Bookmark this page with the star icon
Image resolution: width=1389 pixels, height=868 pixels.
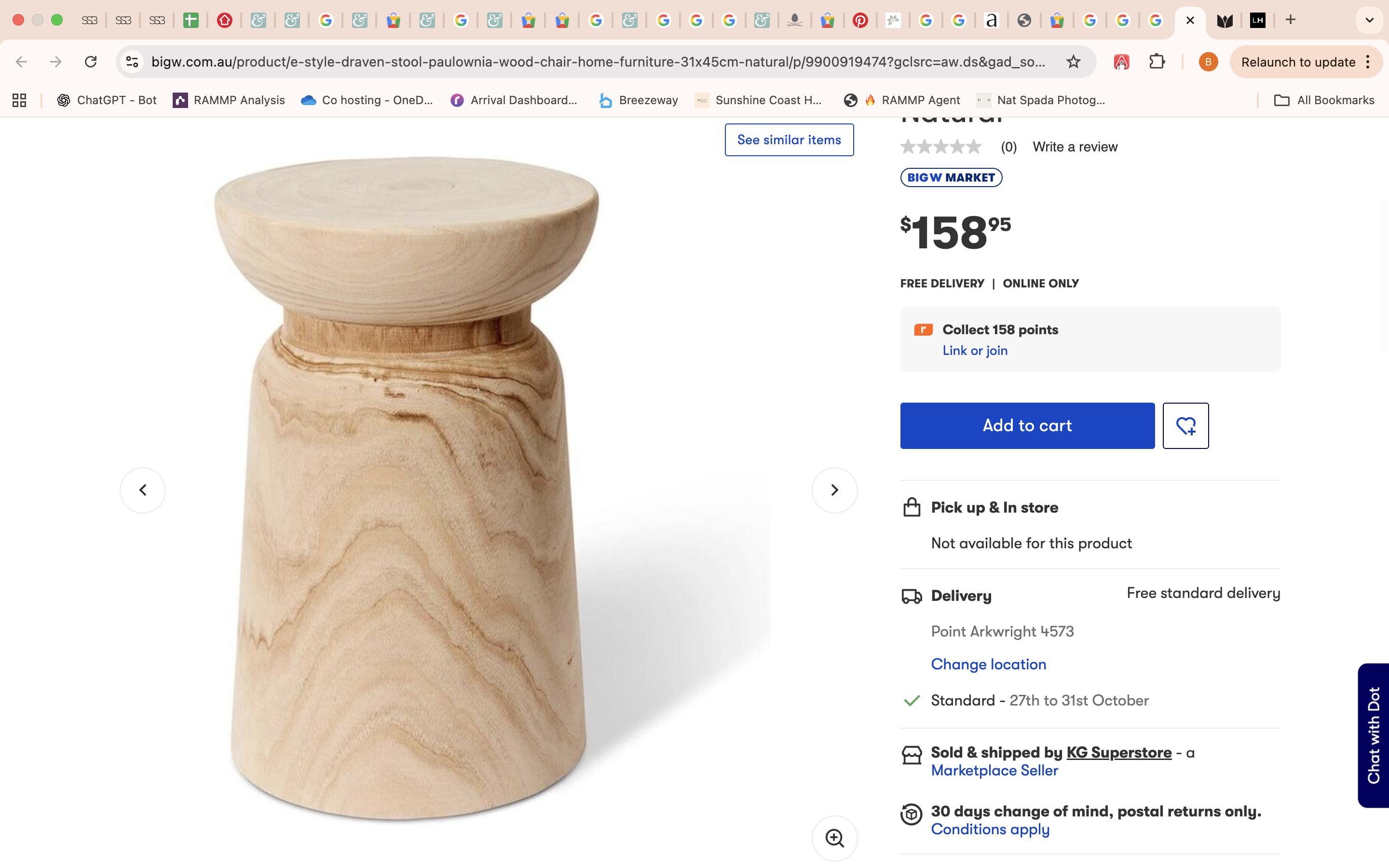click(1073, 62)
